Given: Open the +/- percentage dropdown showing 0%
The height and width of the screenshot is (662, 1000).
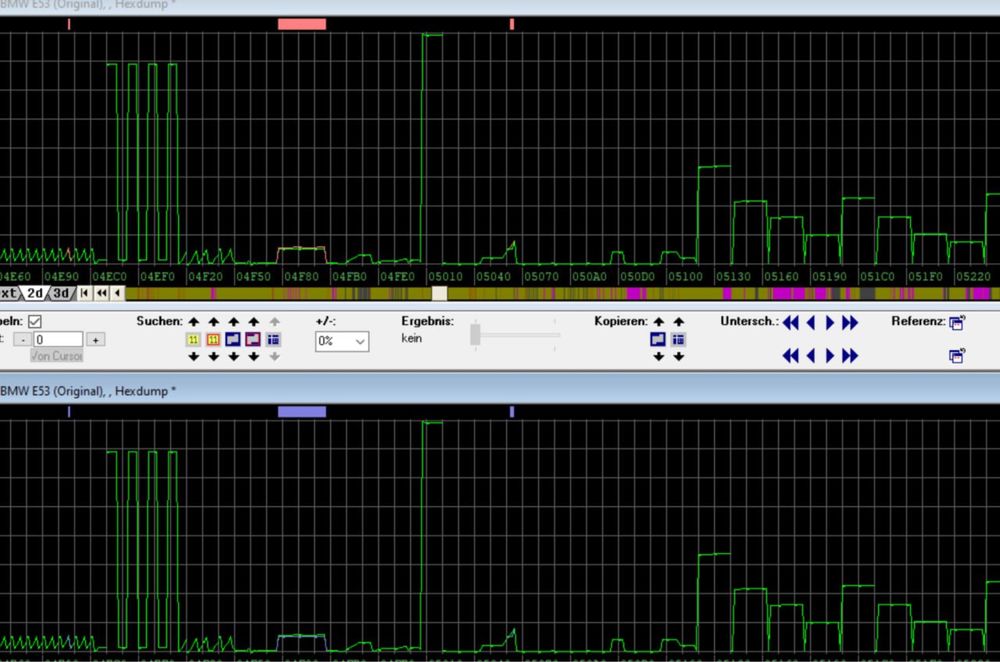Looking at the screenshot, I should [x=342, y=341].
